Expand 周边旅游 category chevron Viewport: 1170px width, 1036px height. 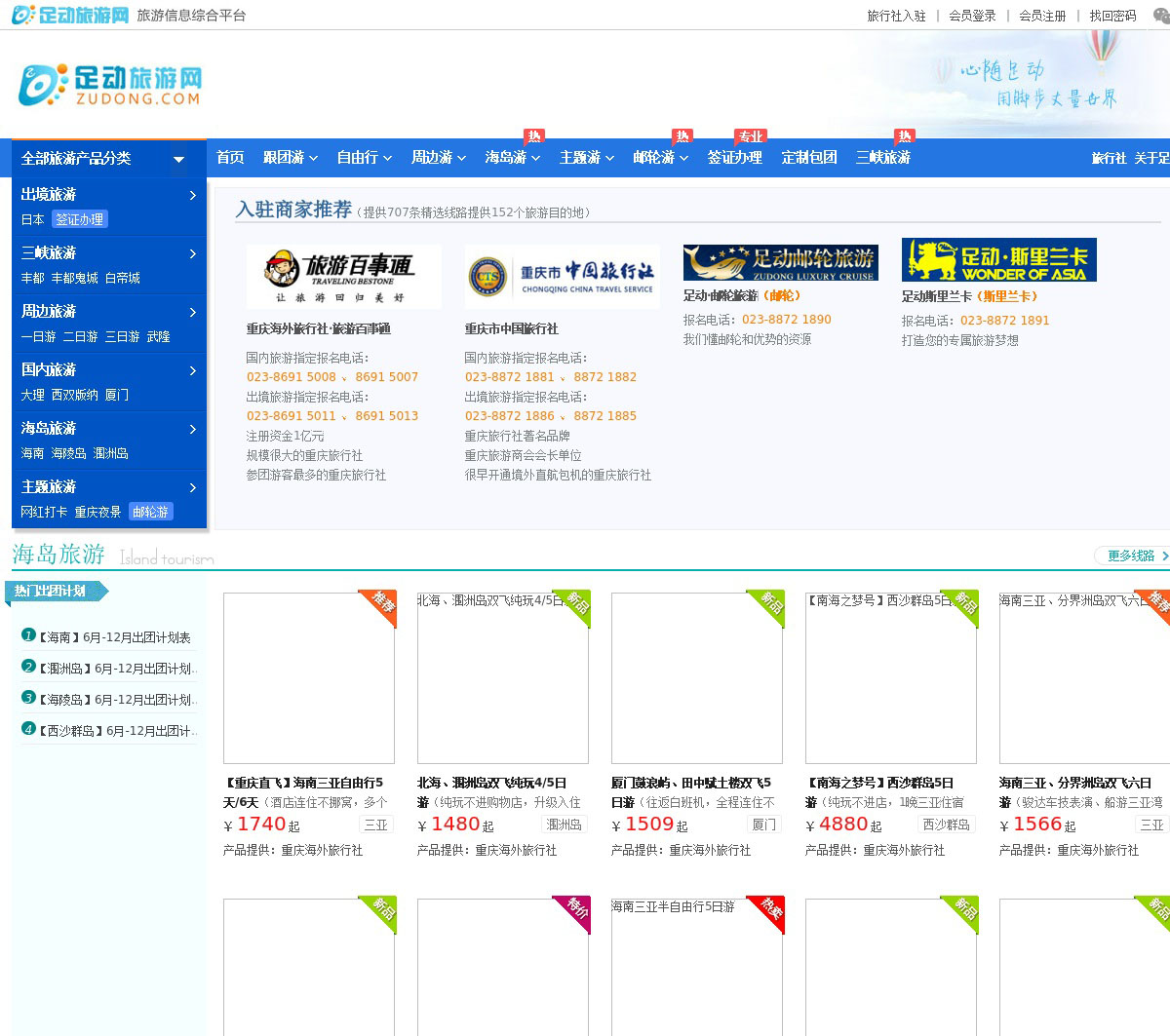[192, 312]
